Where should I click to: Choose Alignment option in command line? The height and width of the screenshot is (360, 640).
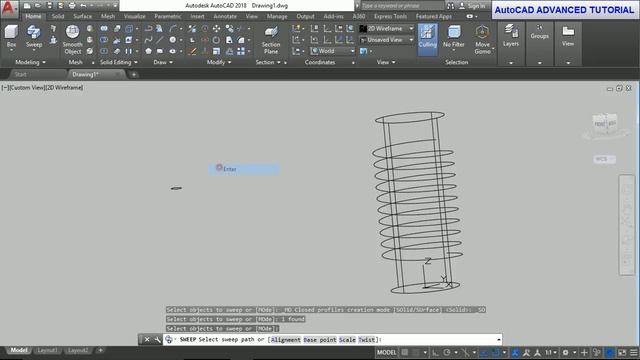pos(285,340)
